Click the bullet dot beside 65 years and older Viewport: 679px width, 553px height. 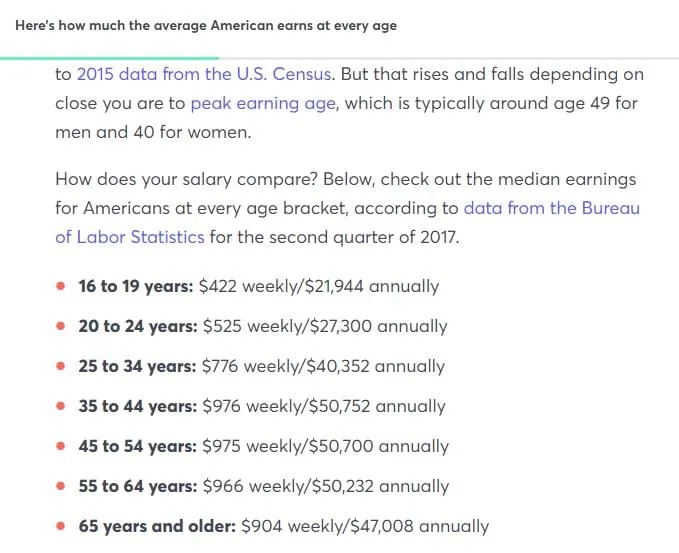61,526
